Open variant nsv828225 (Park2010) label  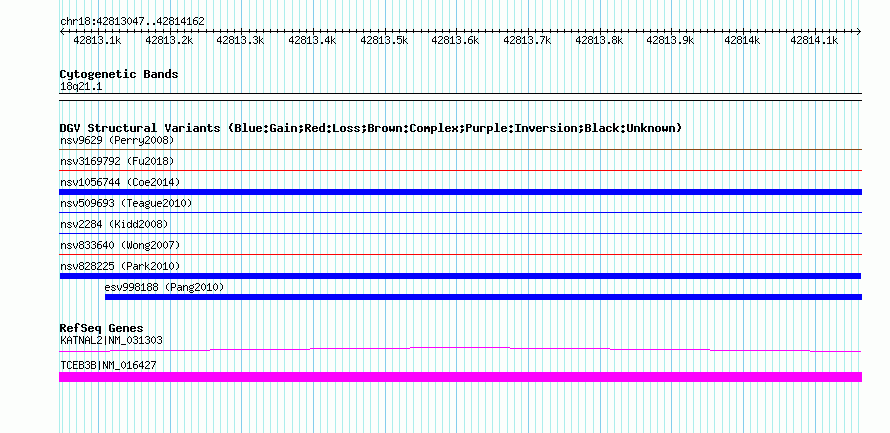(x=120, y=266)
